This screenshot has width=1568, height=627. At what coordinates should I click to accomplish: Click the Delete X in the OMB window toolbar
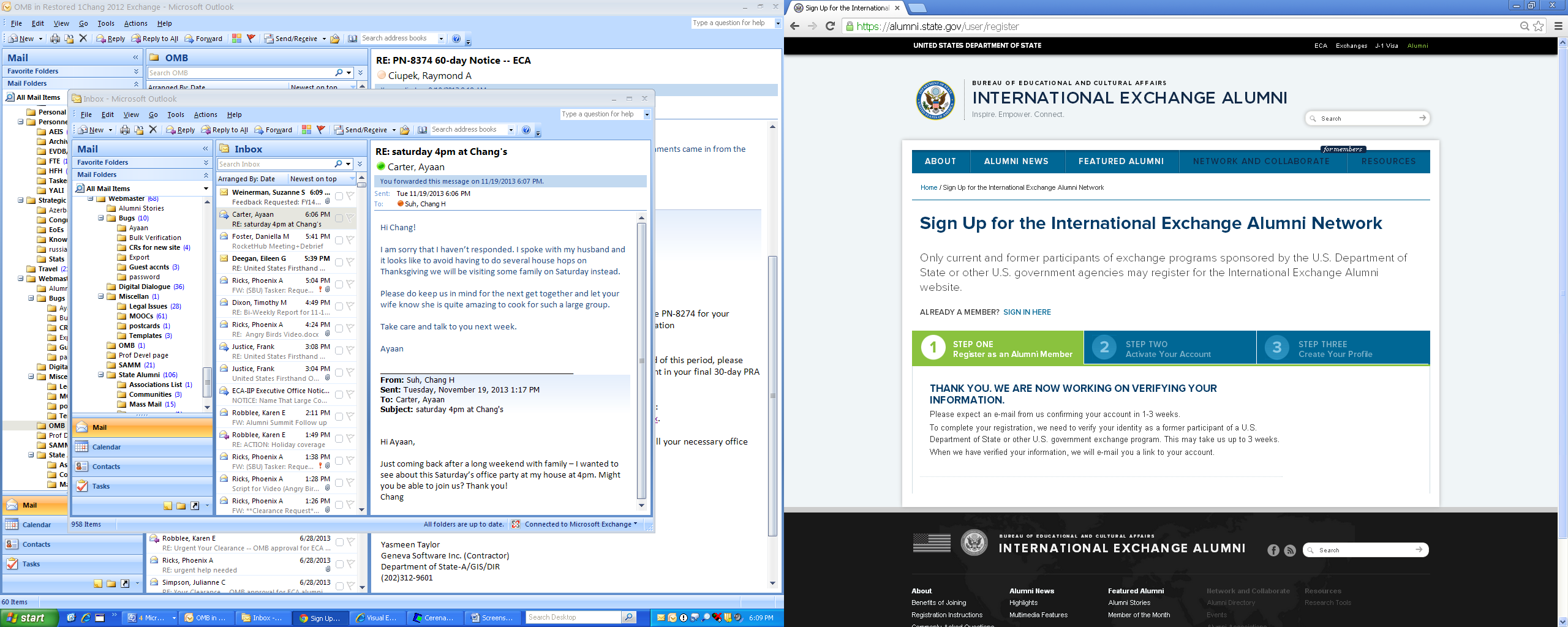[83, 39]
